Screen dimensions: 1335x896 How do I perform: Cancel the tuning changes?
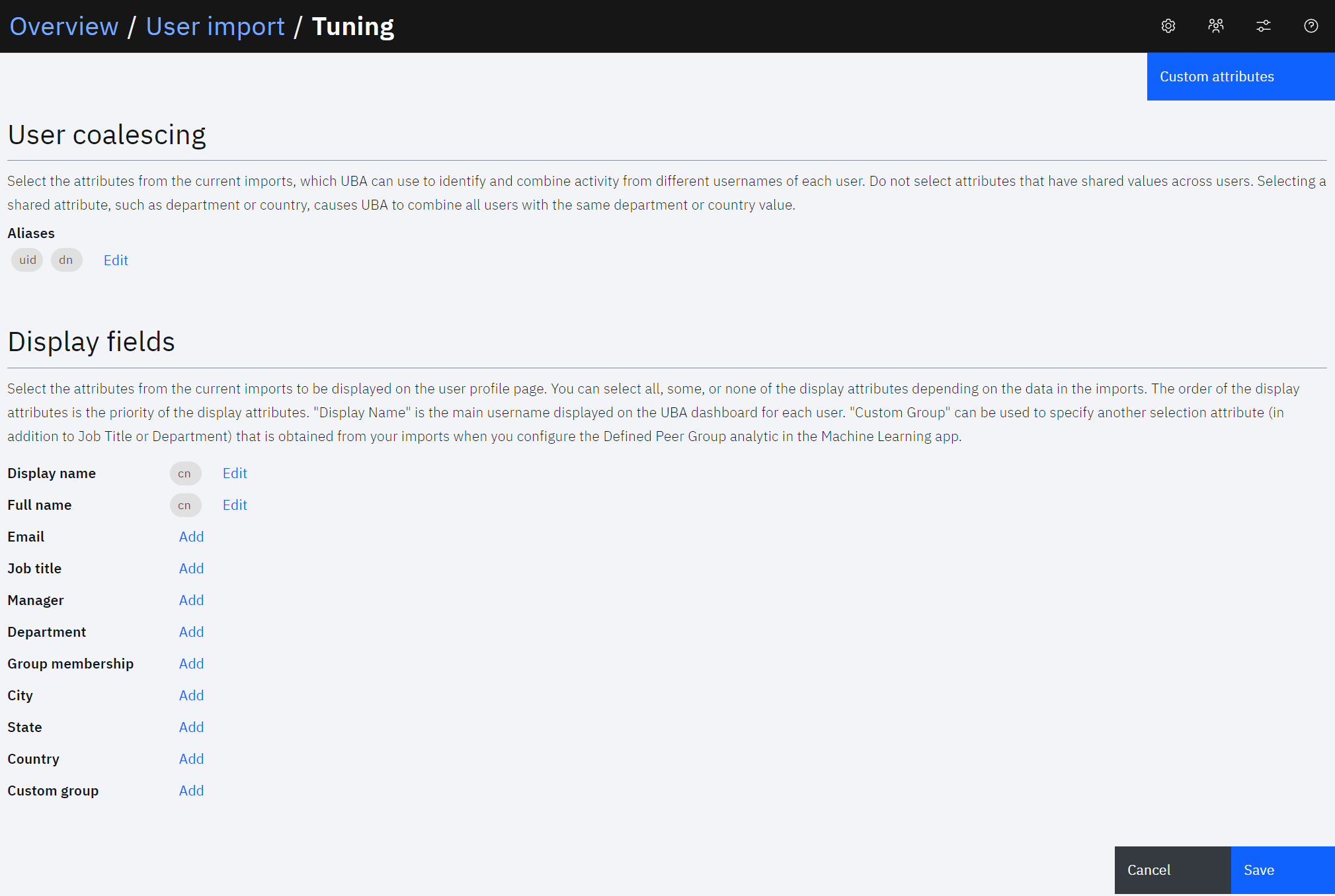point(1172,870)
